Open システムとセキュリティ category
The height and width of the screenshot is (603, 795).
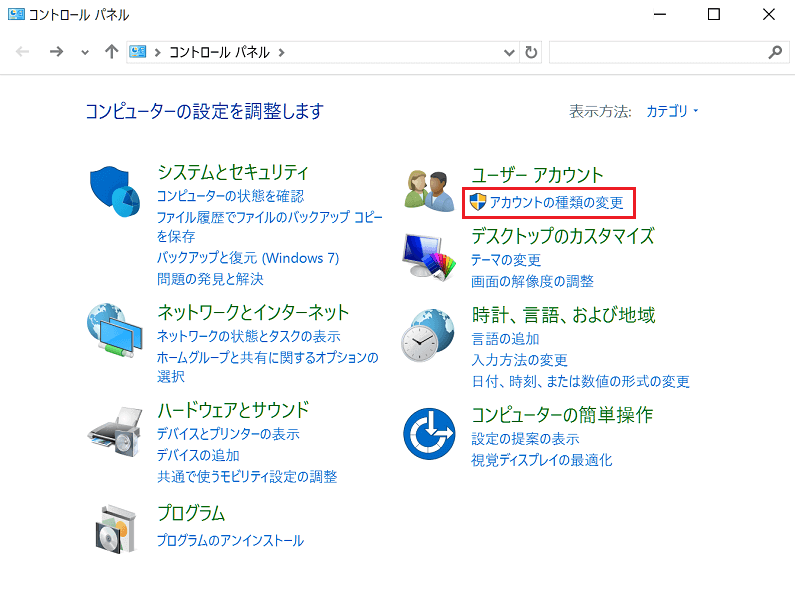click(233, 172)
